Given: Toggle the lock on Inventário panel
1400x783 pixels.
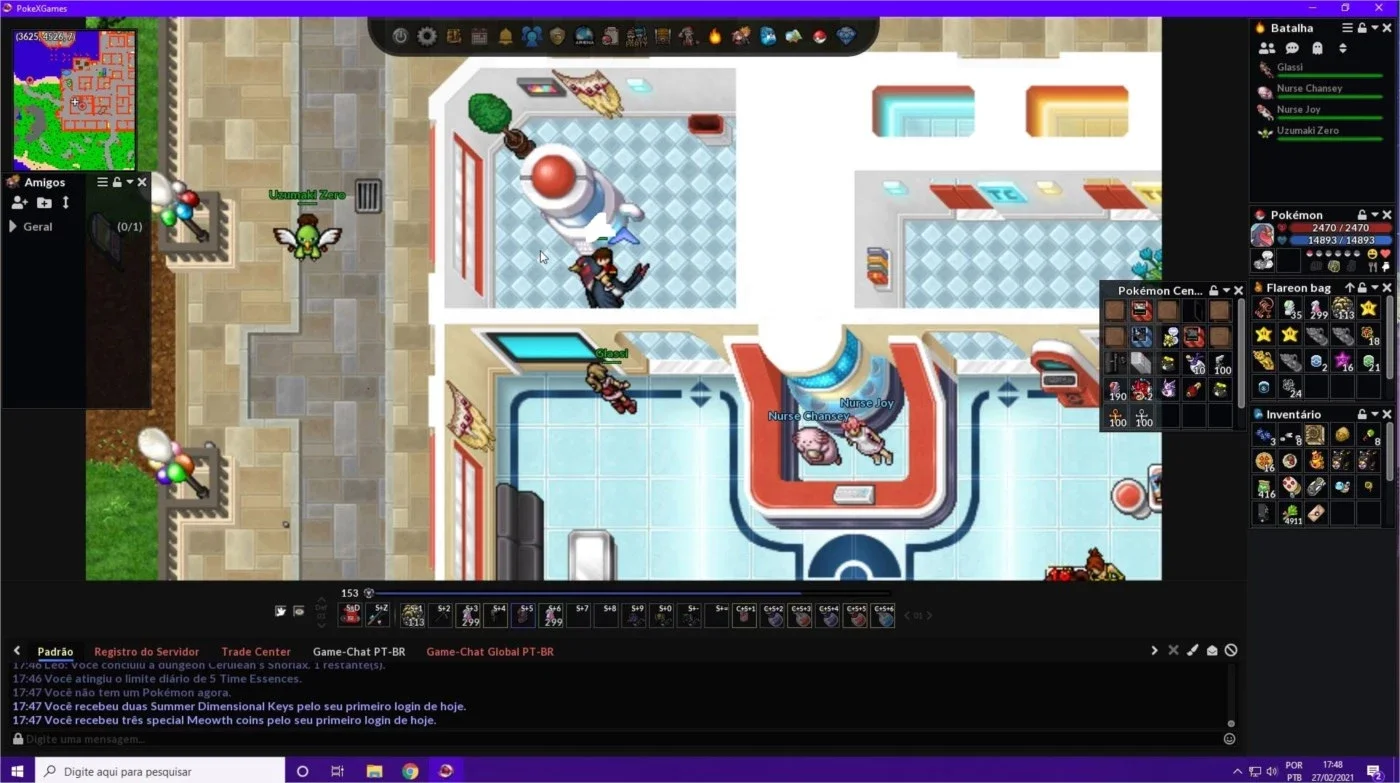Looking at the screenshot, I should [1362, 414].
